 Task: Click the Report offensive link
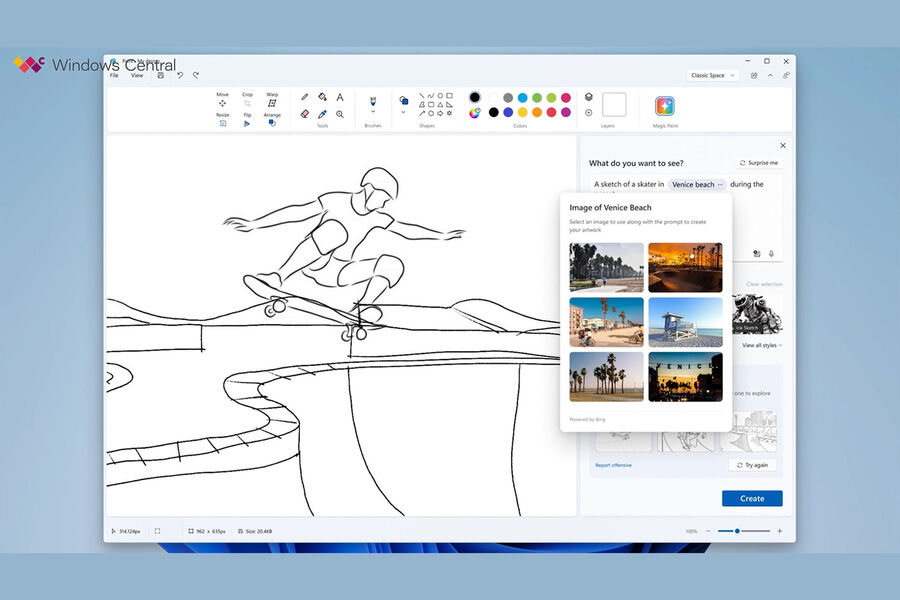(613, 465)
